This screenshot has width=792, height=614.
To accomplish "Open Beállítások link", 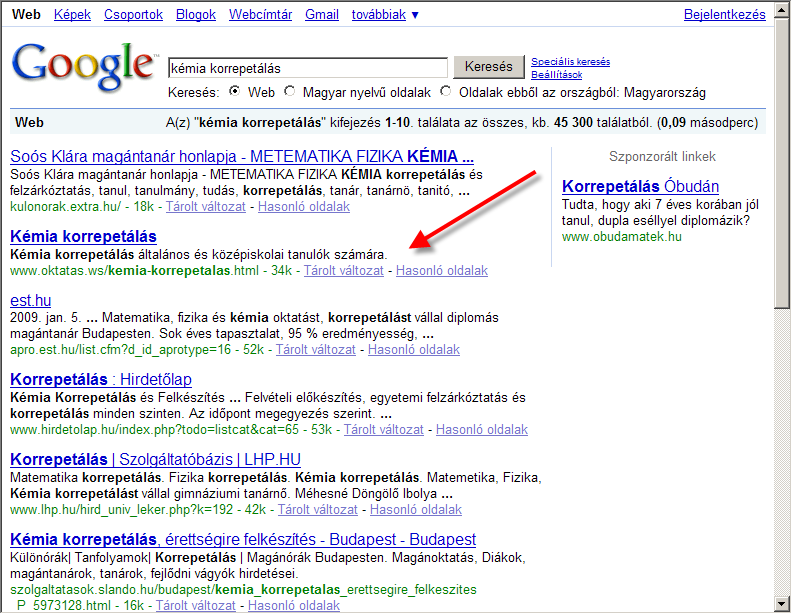I will [557, 75].
